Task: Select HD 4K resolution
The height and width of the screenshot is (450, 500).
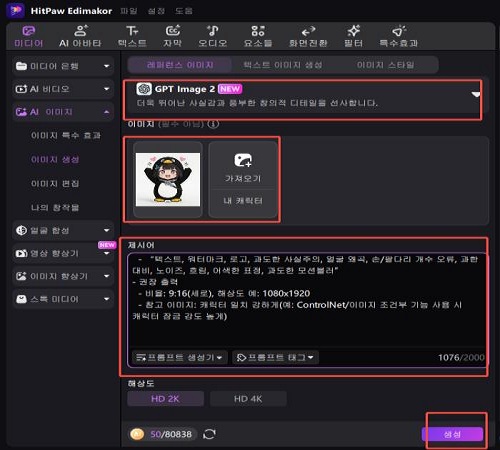Action: click(x=248, y=399)
